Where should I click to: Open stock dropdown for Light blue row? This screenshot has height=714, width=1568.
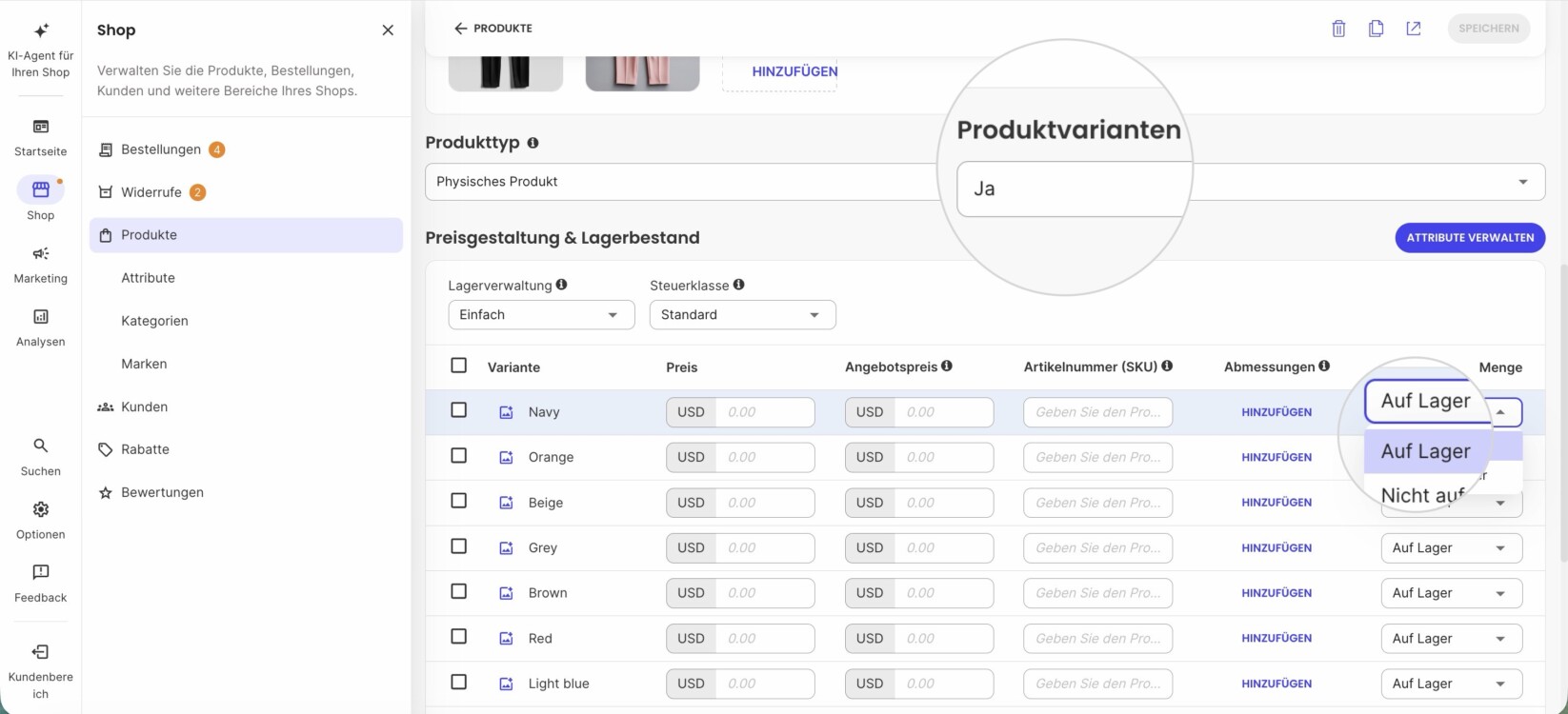(1451, 684)
